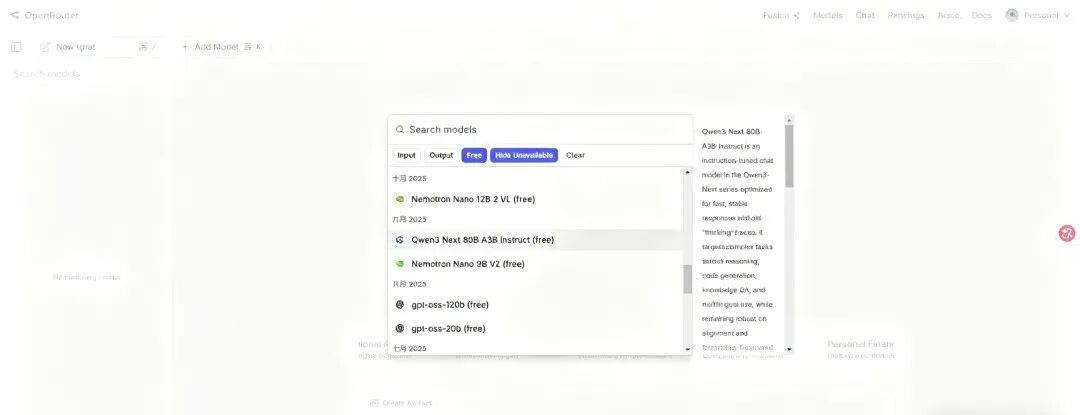Select gpt-oss-20b (free)
This screenshot has height=415, width=1080.
pyautogui.click(x=536, y=328)
